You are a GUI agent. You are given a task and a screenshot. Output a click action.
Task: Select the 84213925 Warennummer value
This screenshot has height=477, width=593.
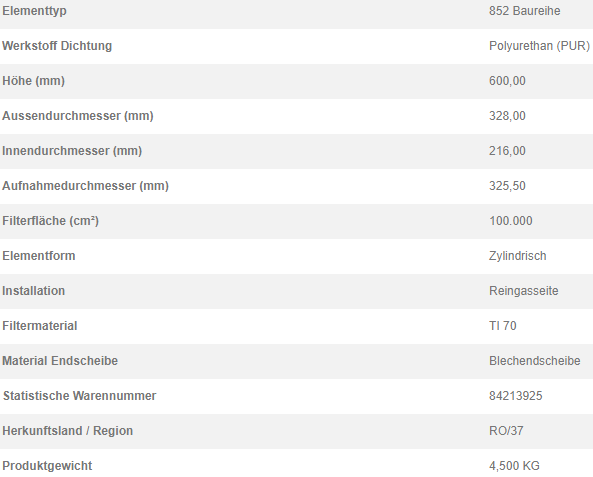click(x=516, y=396)
